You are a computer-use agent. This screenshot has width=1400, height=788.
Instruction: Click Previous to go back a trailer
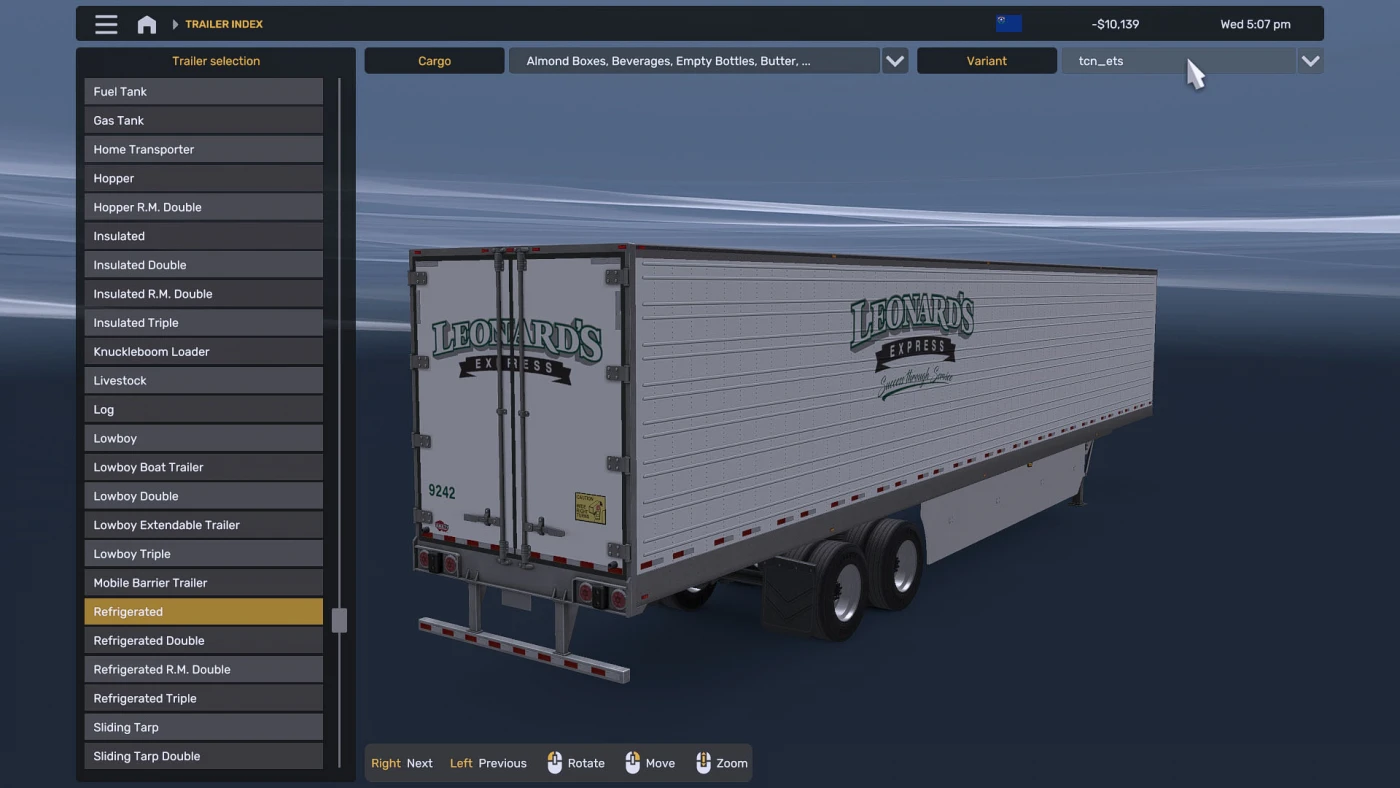click(502, 762)
